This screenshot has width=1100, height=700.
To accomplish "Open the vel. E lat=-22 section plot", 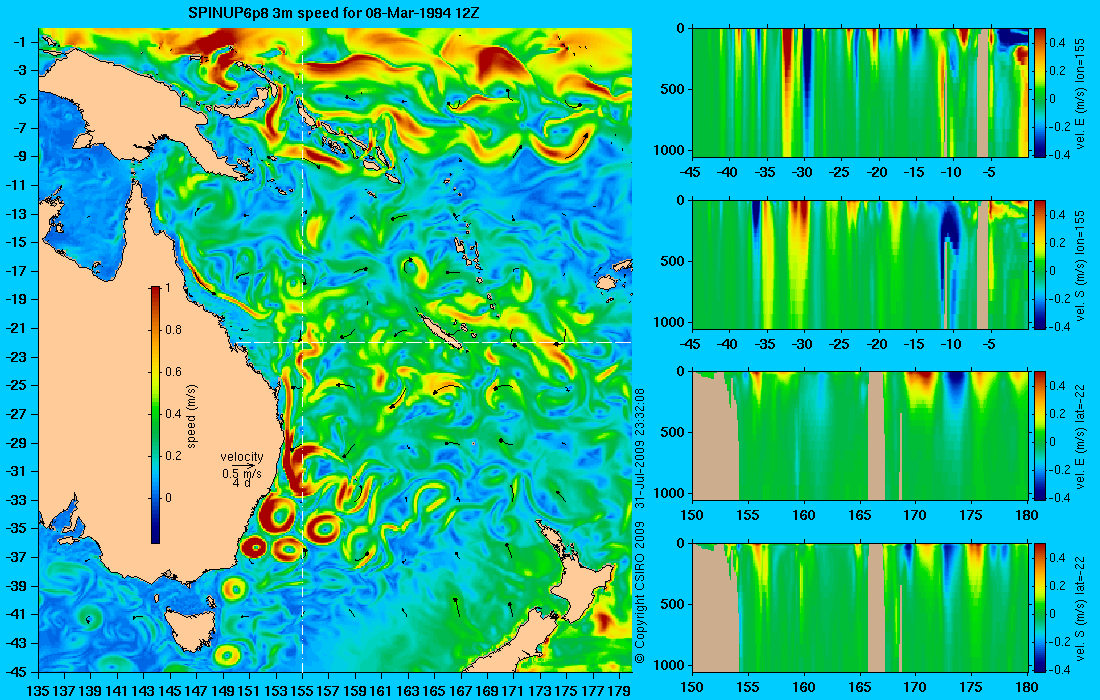I will 859,436.
